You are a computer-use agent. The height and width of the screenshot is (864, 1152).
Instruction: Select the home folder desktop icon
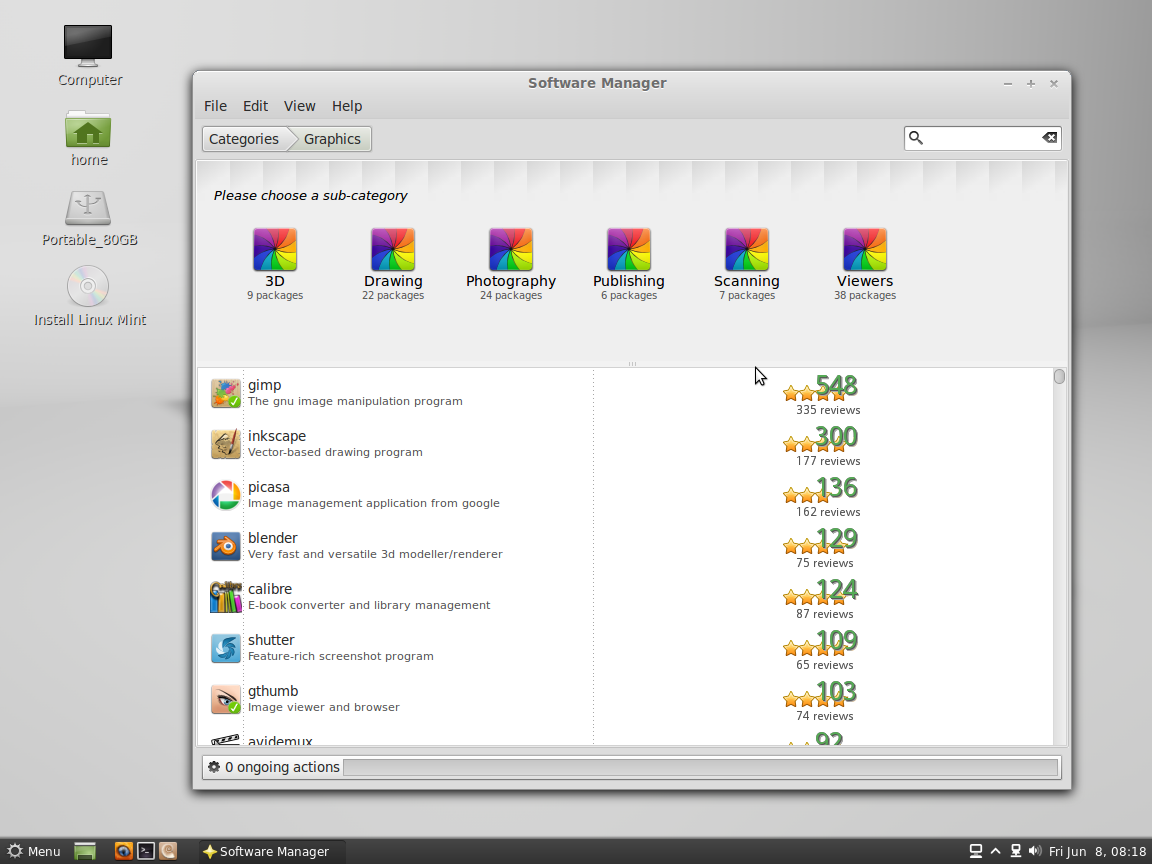(x=88, y=129)
